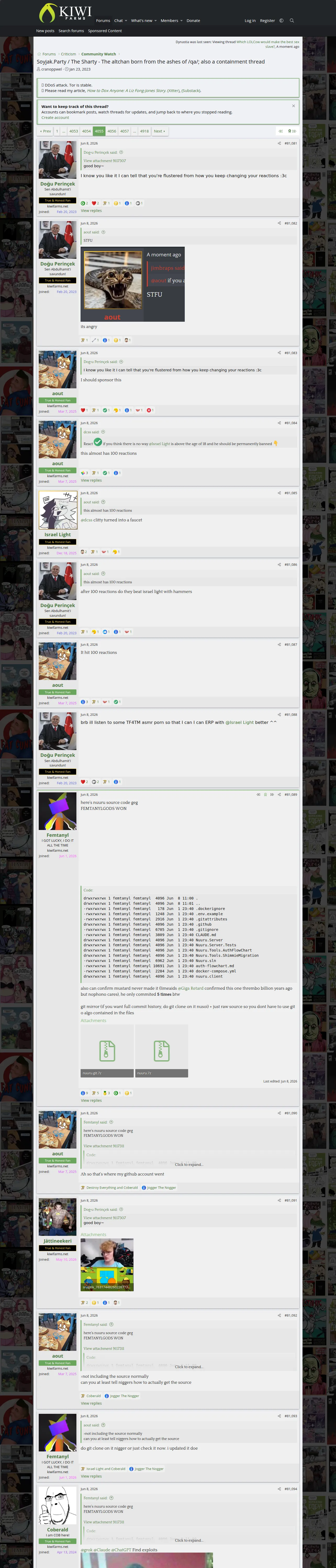Download the nuuru.7z archive attachment
This screenshot has height=1568, width=336.
pos(162,1051)
